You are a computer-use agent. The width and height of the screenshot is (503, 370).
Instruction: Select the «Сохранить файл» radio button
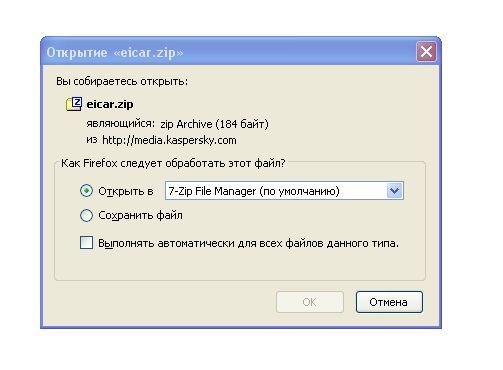tap(86, 215)
